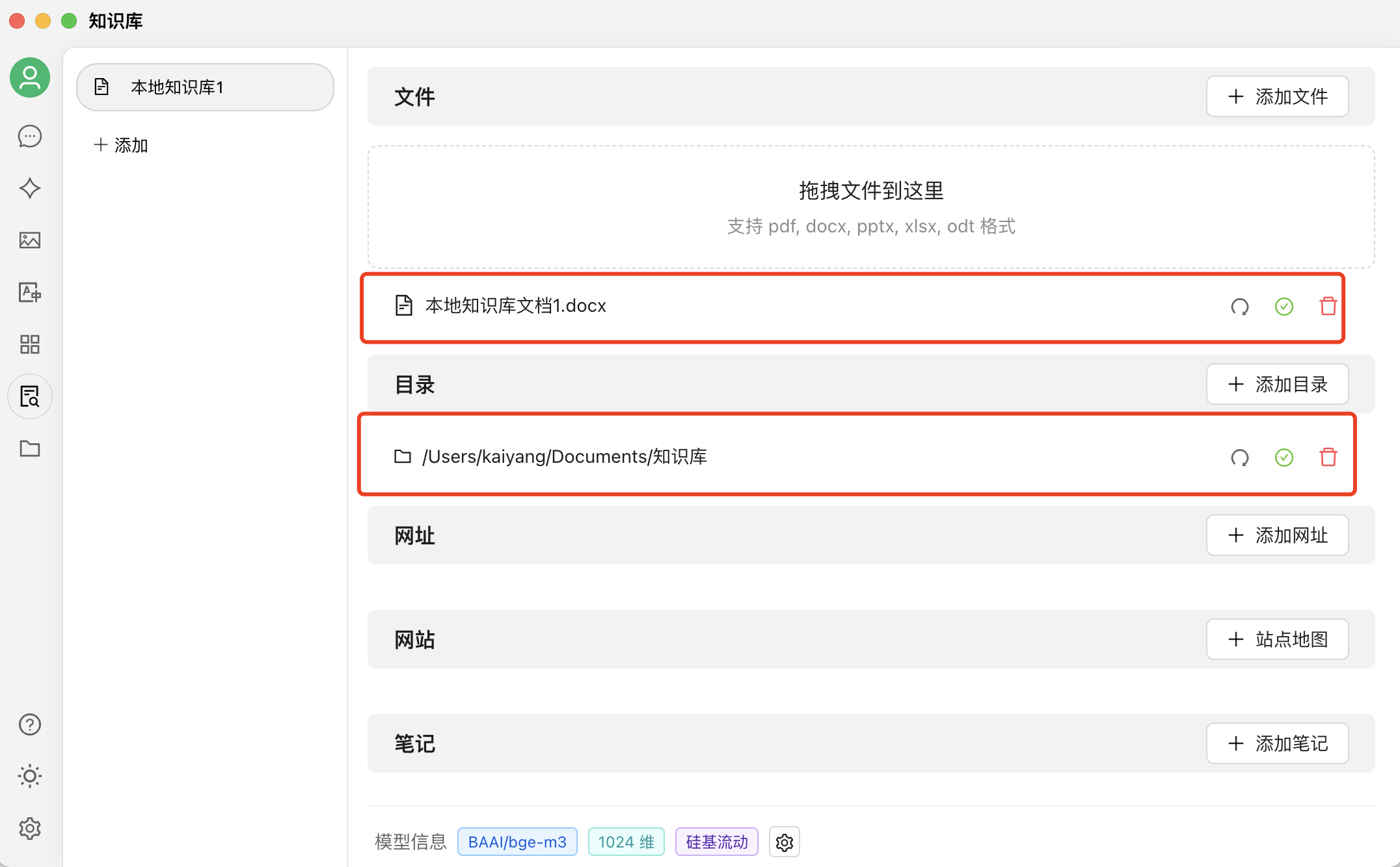The width and height of the screenshot is (1400, 867).
Task: Delete the 本地知识库文档1.docx file
Action: click(x=1328, y=306)
